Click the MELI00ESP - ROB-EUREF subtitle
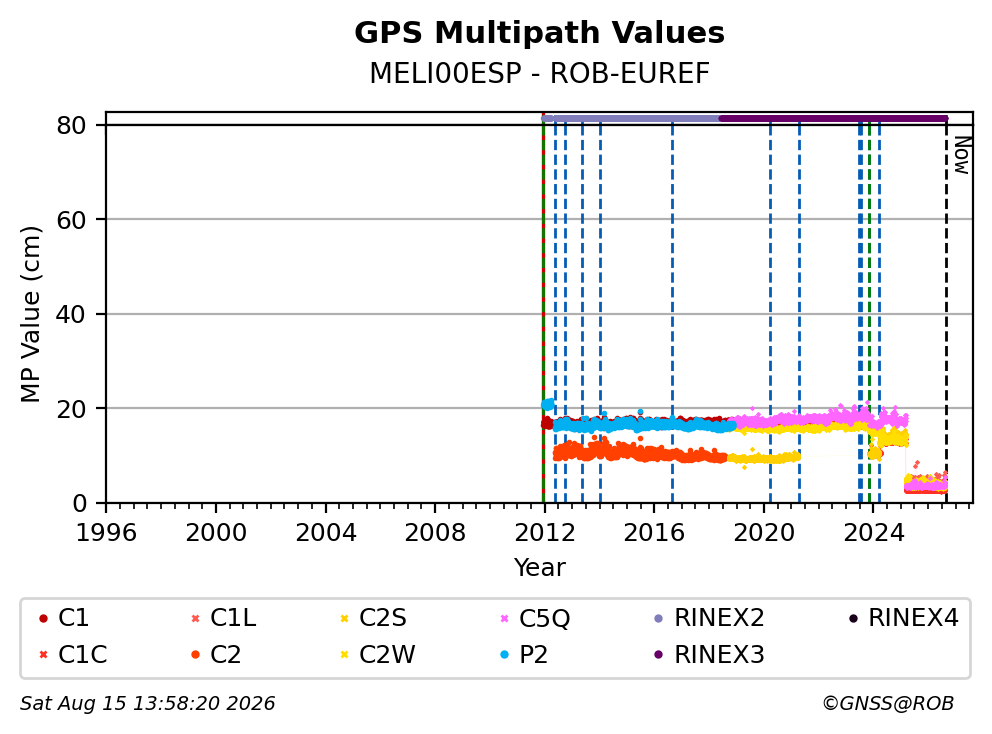The image size is (992, 734). (x=540, y=73)
